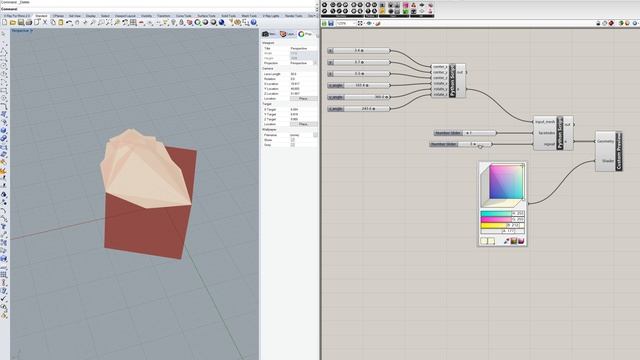Click the Copy icon in Rhino toolbar
Screen dimensions: 640x360
(x=53, y=22)
